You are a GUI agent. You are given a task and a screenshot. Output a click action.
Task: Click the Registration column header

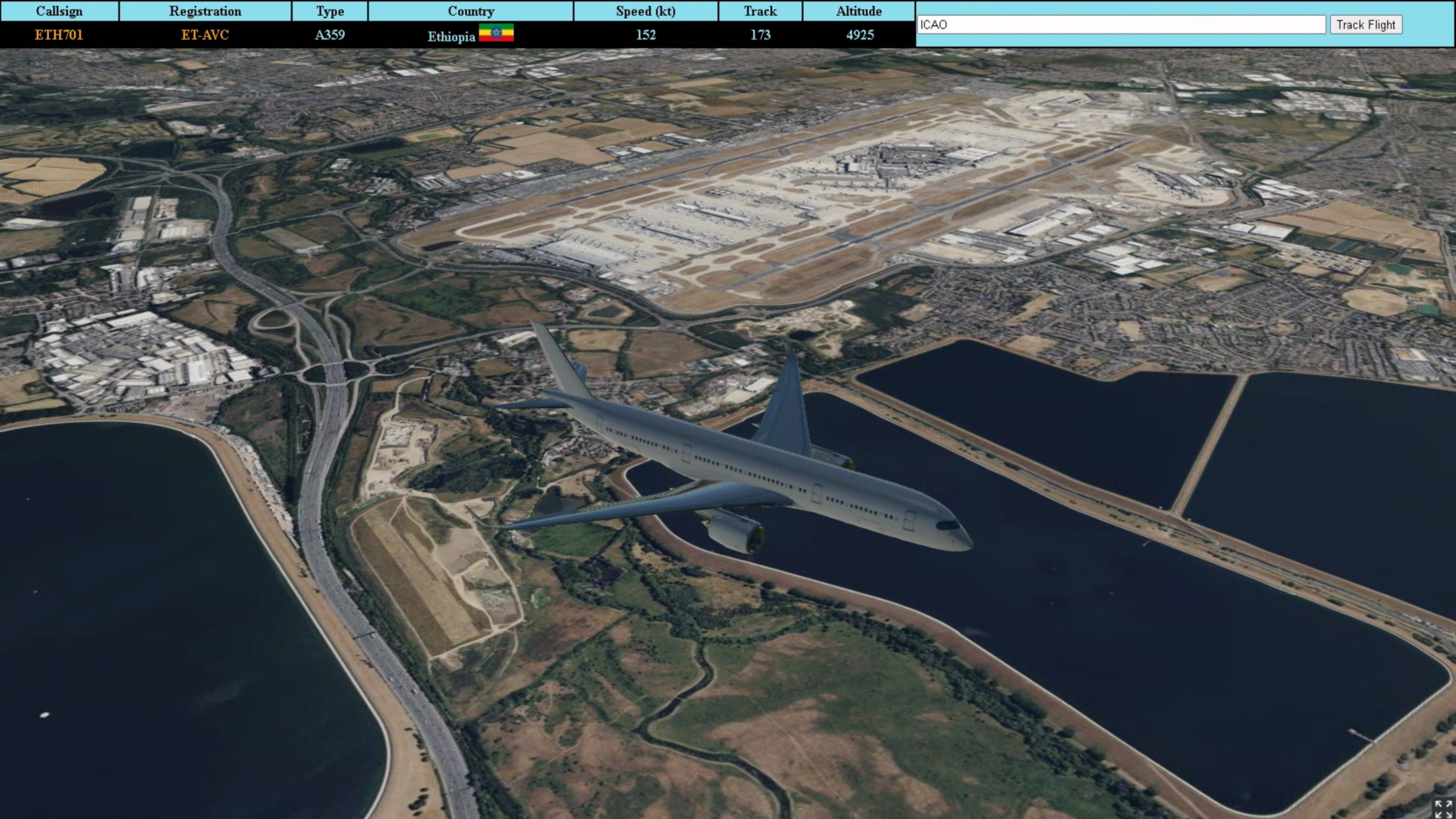205,11
